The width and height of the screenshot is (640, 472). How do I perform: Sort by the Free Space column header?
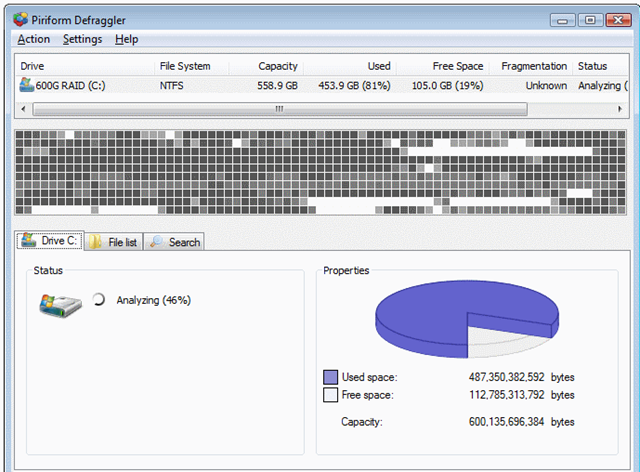(x=443, y=66)
